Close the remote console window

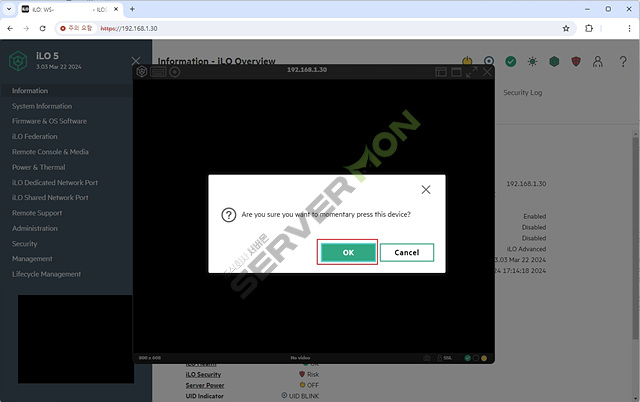point(487,72)
